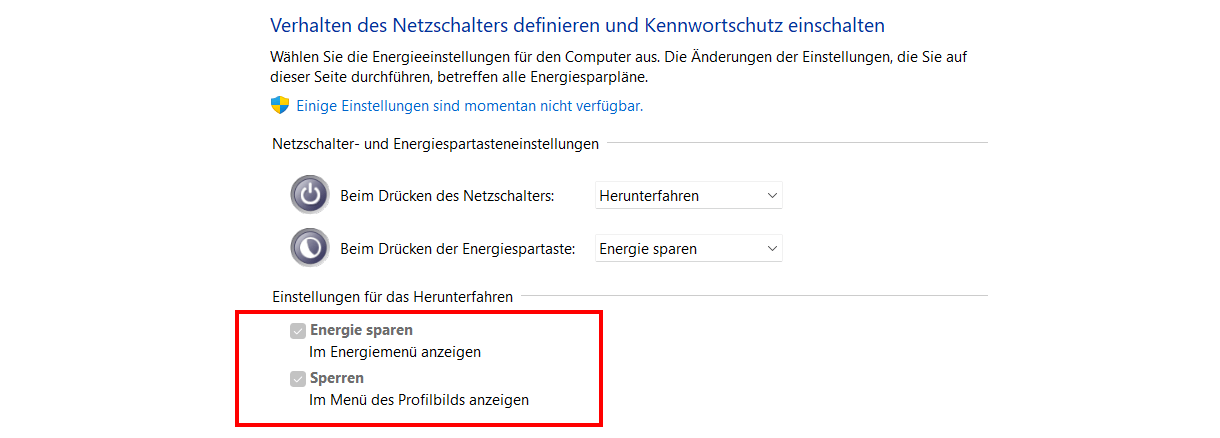This screenshot has width=1220, height=438.
Task: Click the bold 'Energie sparen' checkbox label
Action: coord(361,330)
